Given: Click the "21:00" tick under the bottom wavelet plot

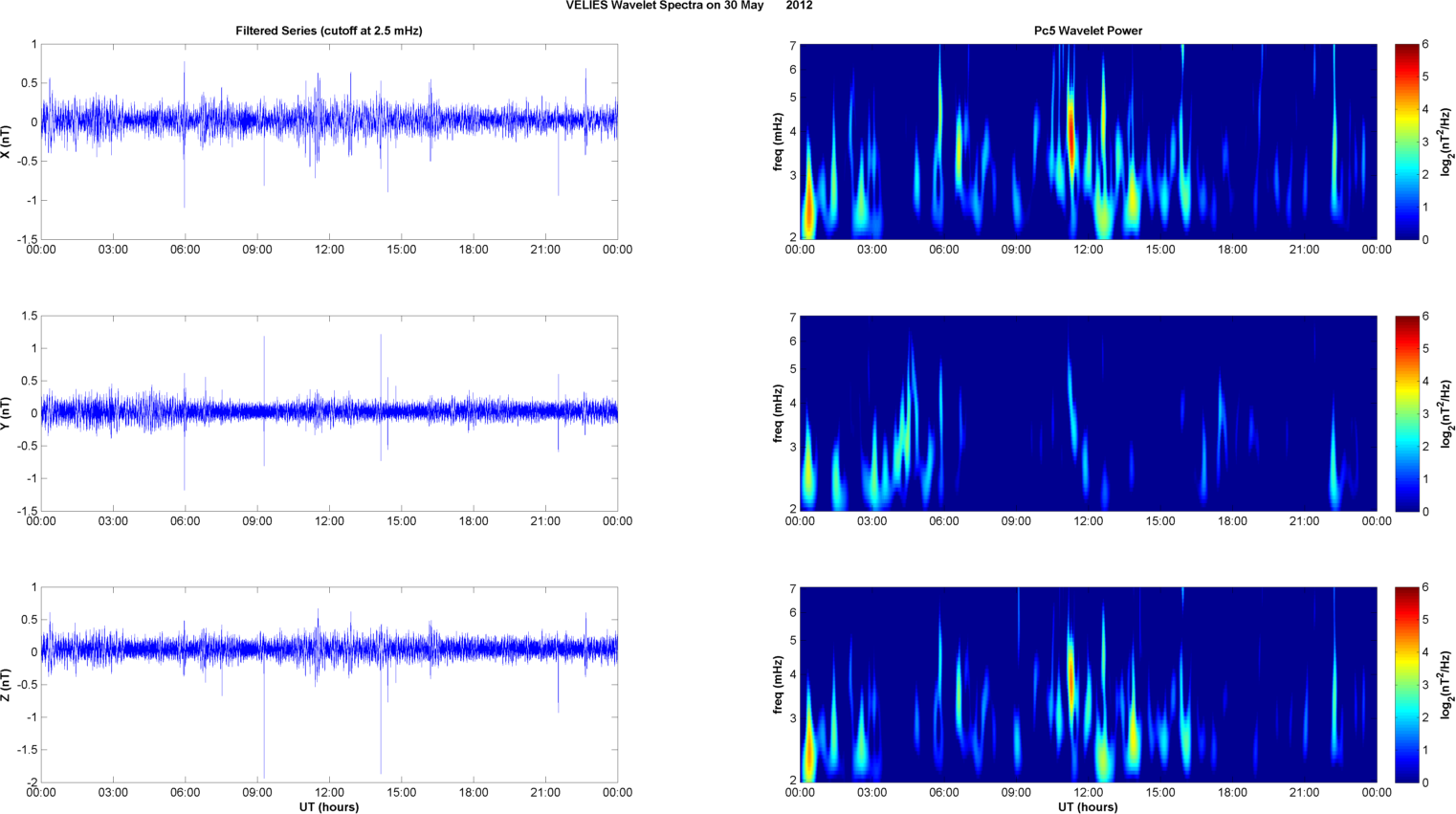Looking at the screenshot, I should [x=1305, y=793].
